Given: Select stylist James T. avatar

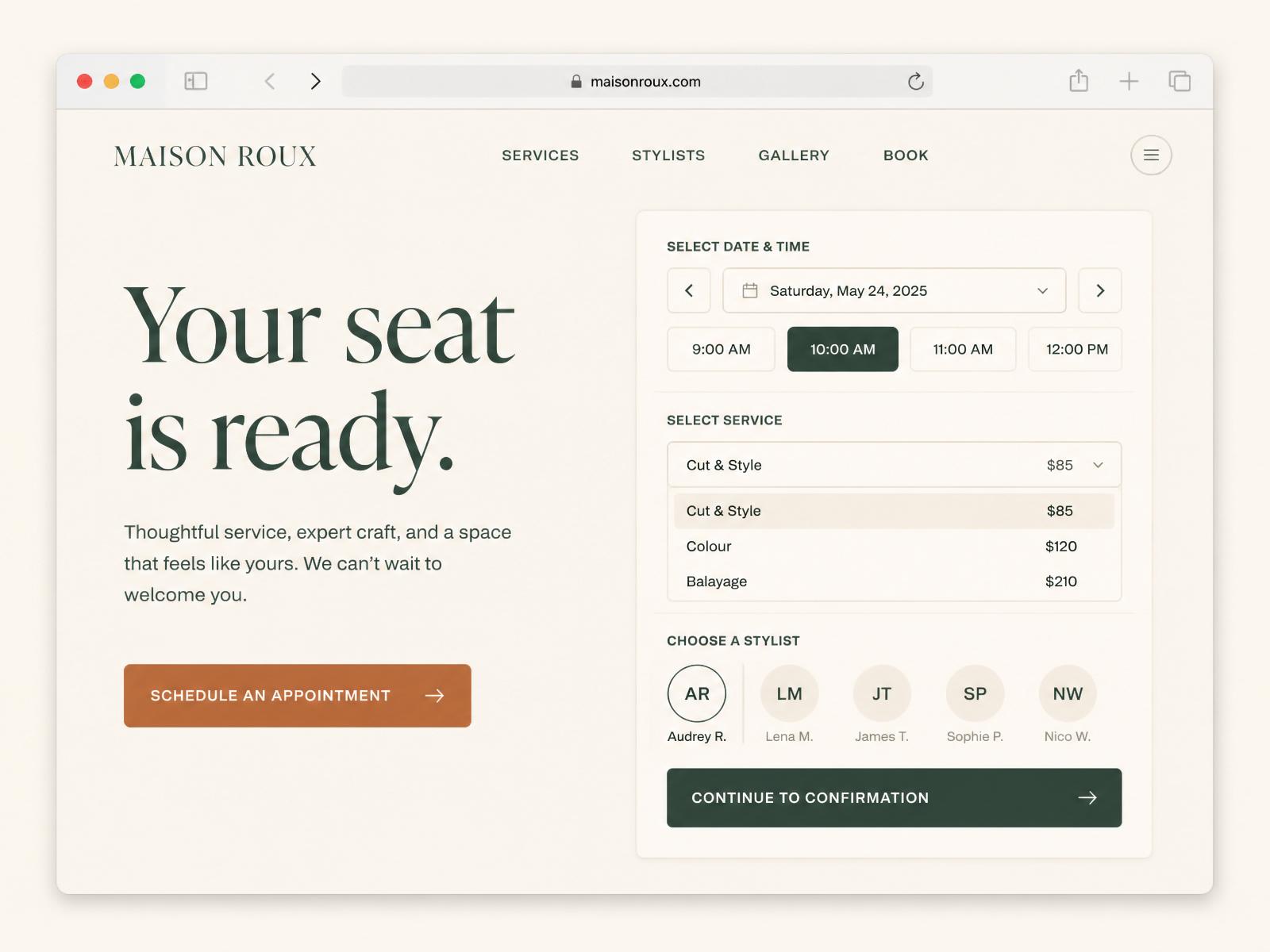Looking at the screenshot, I should pyautogui.click(x=882, y=693).
